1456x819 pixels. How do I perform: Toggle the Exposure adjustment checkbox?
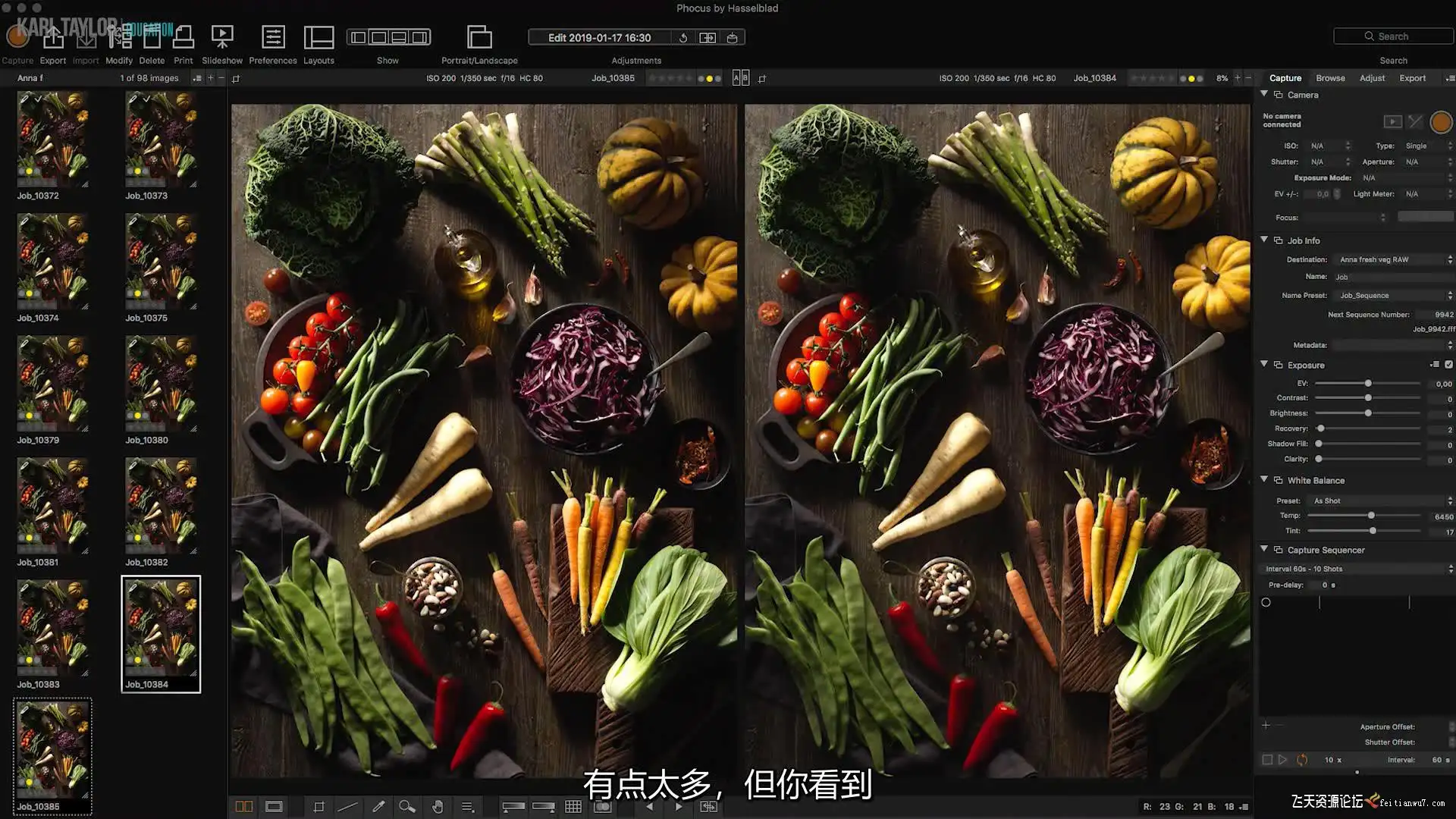1448,365
